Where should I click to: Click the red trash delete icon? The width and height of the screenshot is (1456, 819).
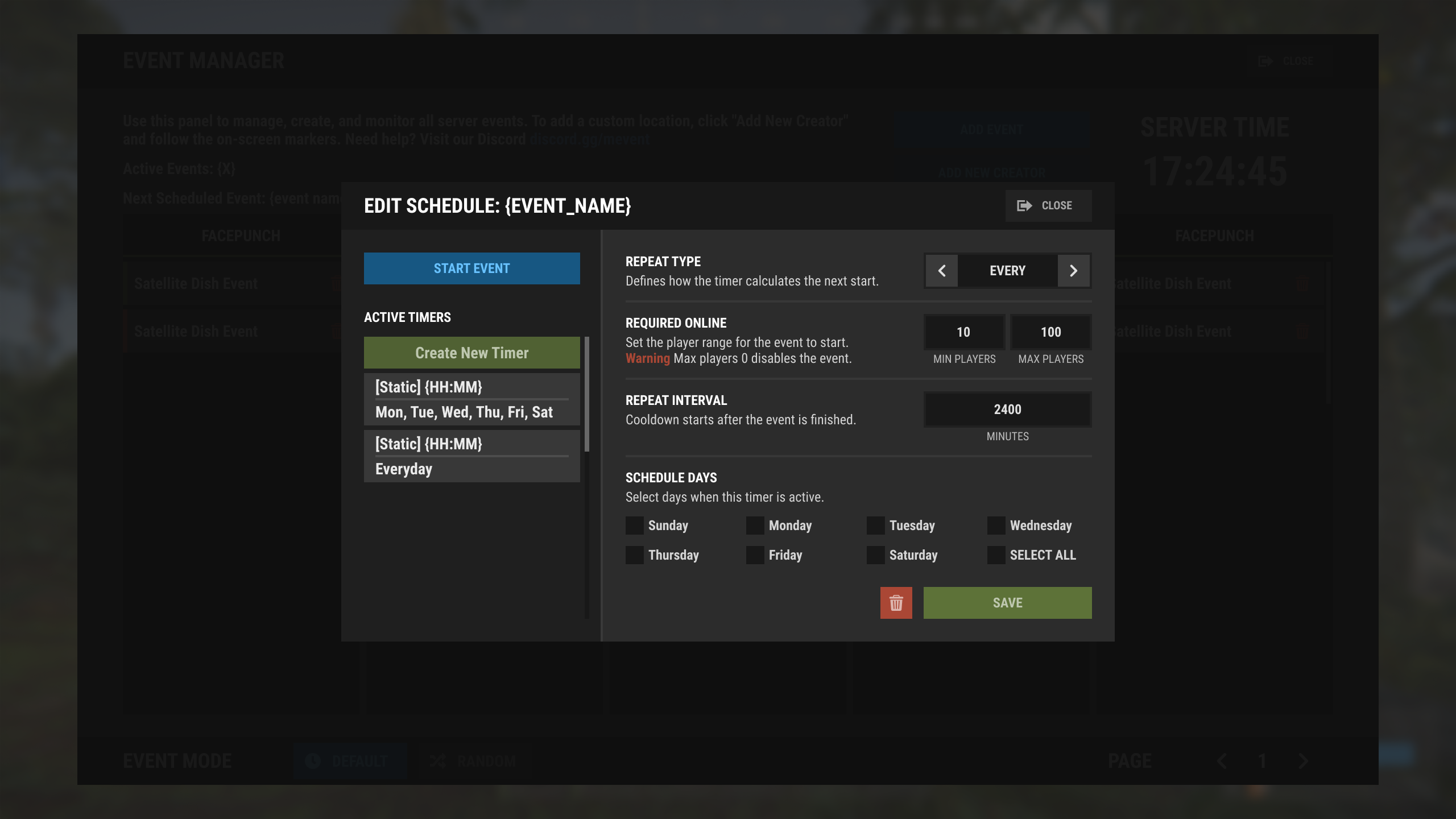896,603
